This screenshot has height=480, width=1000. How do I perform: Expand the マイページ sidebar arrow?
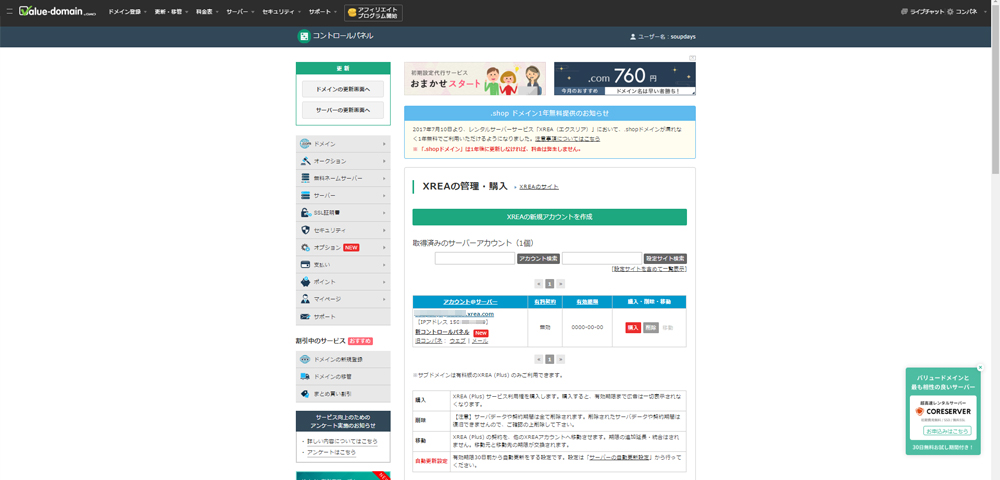[385, 299]
